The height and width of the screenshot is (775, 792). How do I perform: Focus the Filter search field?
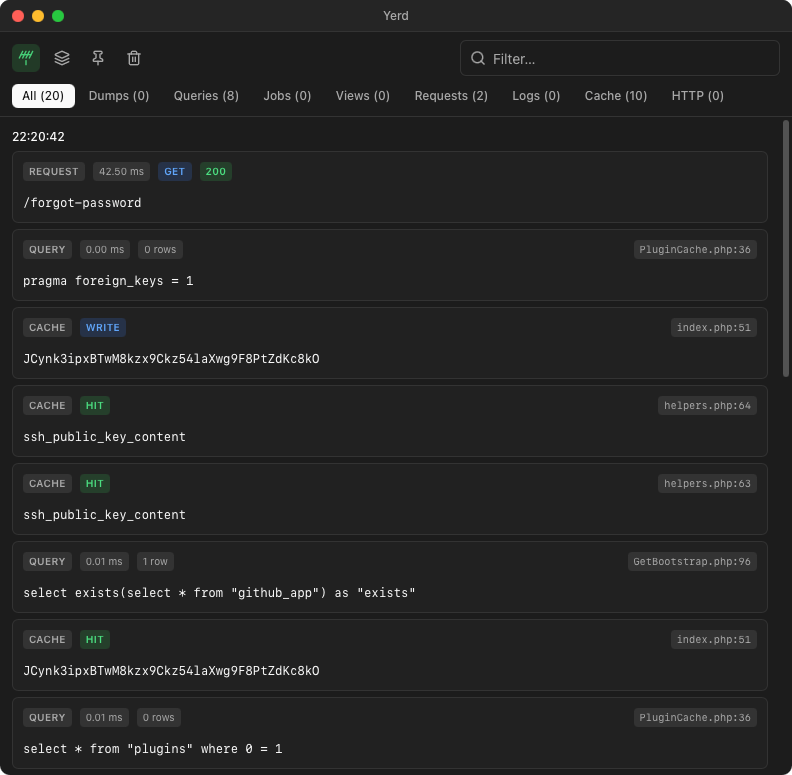pyautogui.click(x=619, y=59)
